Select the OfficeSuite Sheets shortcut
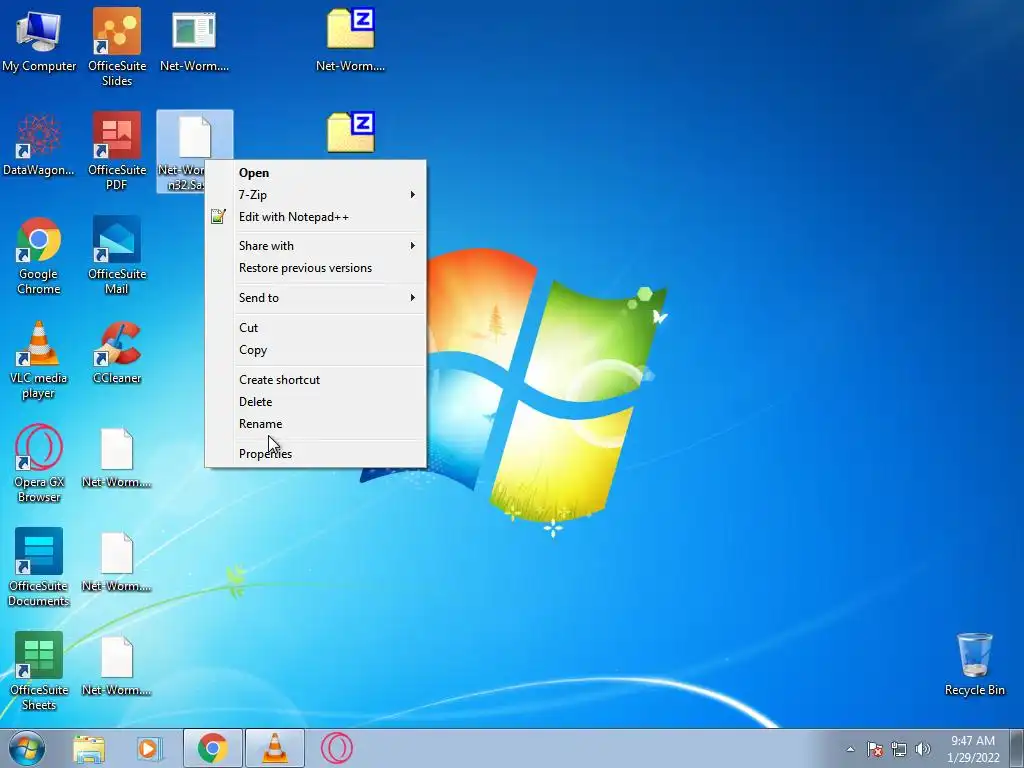 coord(39,671)
